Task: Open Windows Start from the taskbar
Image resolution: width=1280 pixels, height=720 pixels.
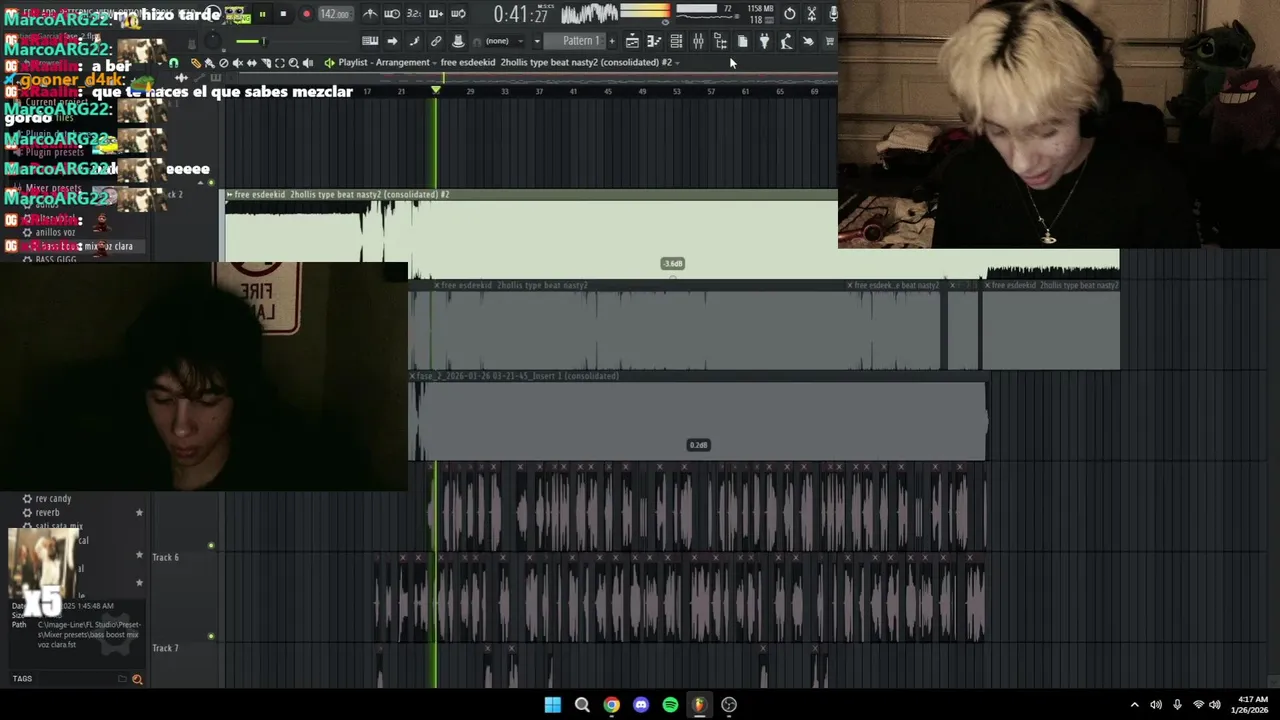Action: 552,705
